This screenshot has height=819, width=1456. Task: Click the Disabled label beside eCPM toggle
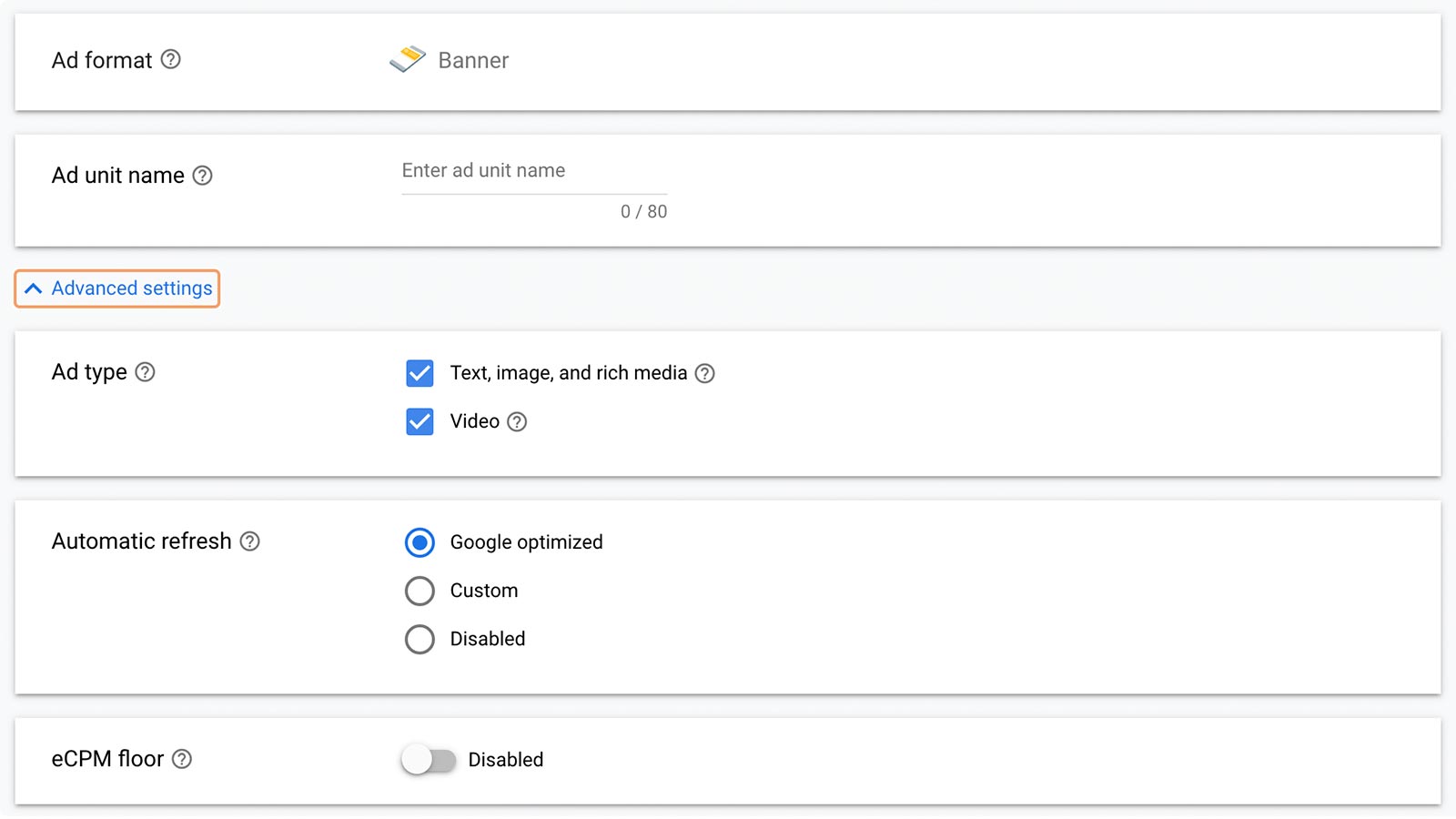[x=506, y=759]
